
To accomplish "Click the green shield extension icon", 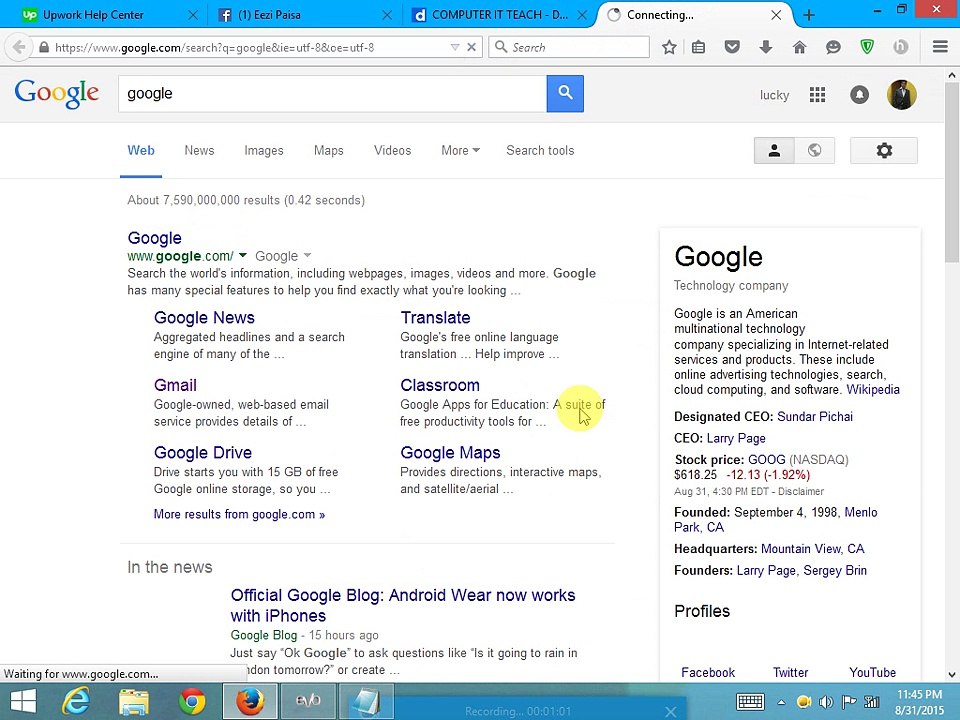I will (867, 47).
